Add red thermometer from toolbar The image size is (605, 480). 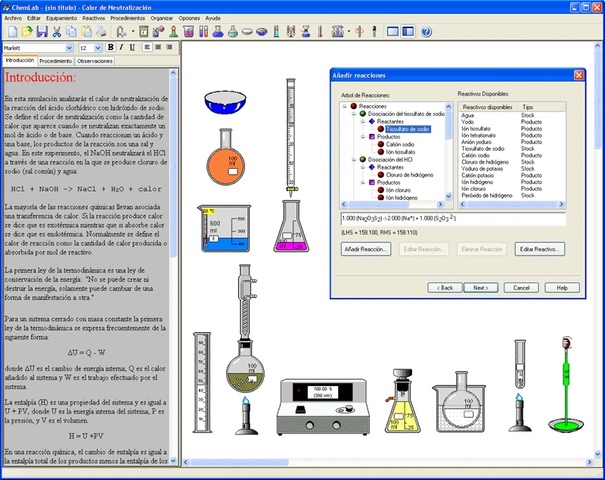320,32
